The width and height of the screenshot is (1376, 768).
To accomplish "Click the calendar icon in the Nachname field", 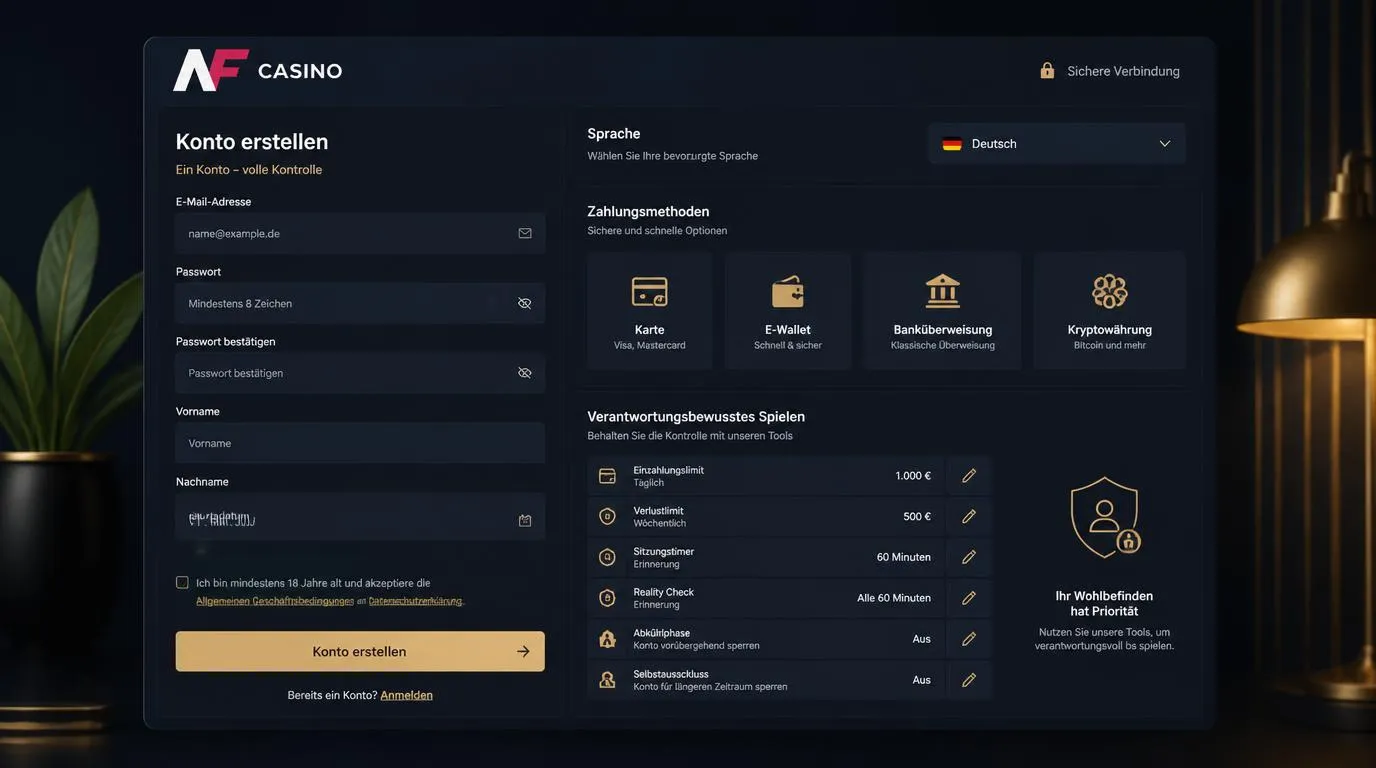I will [525, 520].
